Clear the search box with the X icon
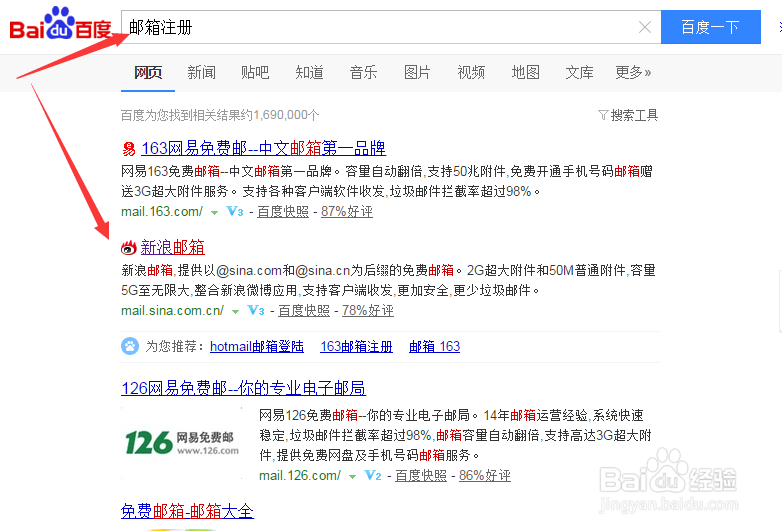The width and height of the screenshot is (782, 531). [645, 27]
